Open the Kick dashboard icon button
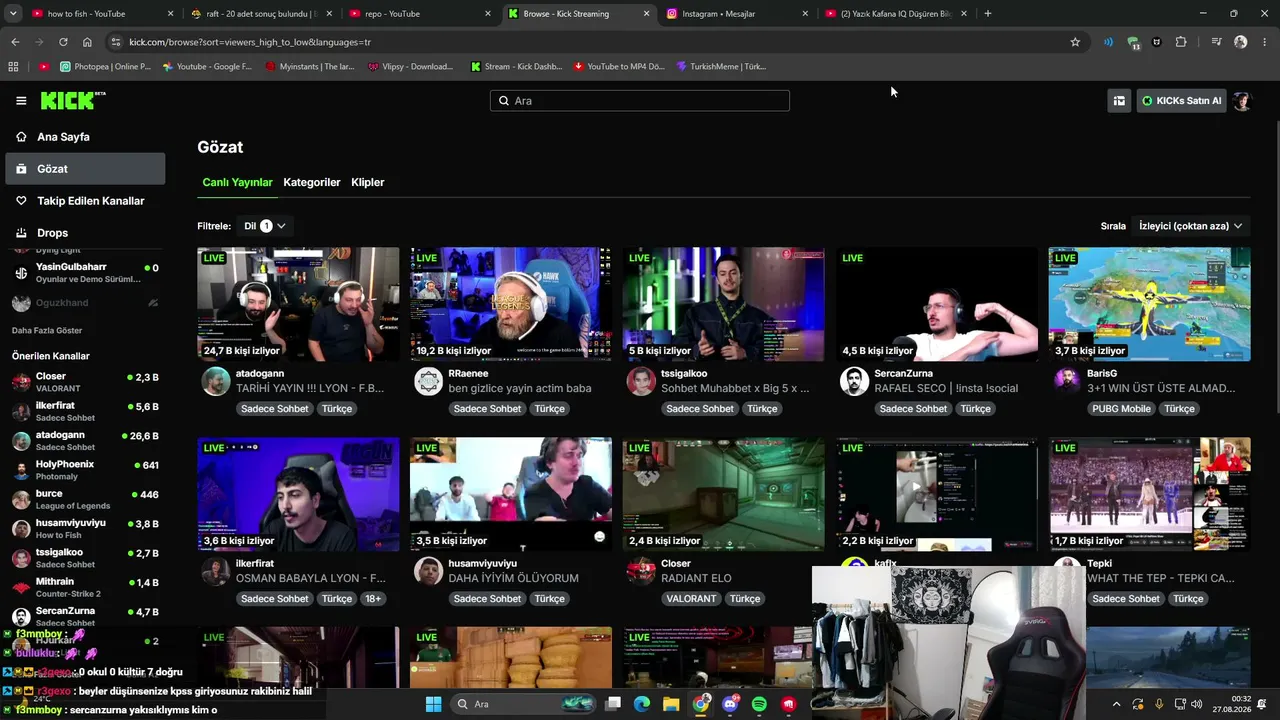This screenshot has width=1280, height=720. 1119,101
